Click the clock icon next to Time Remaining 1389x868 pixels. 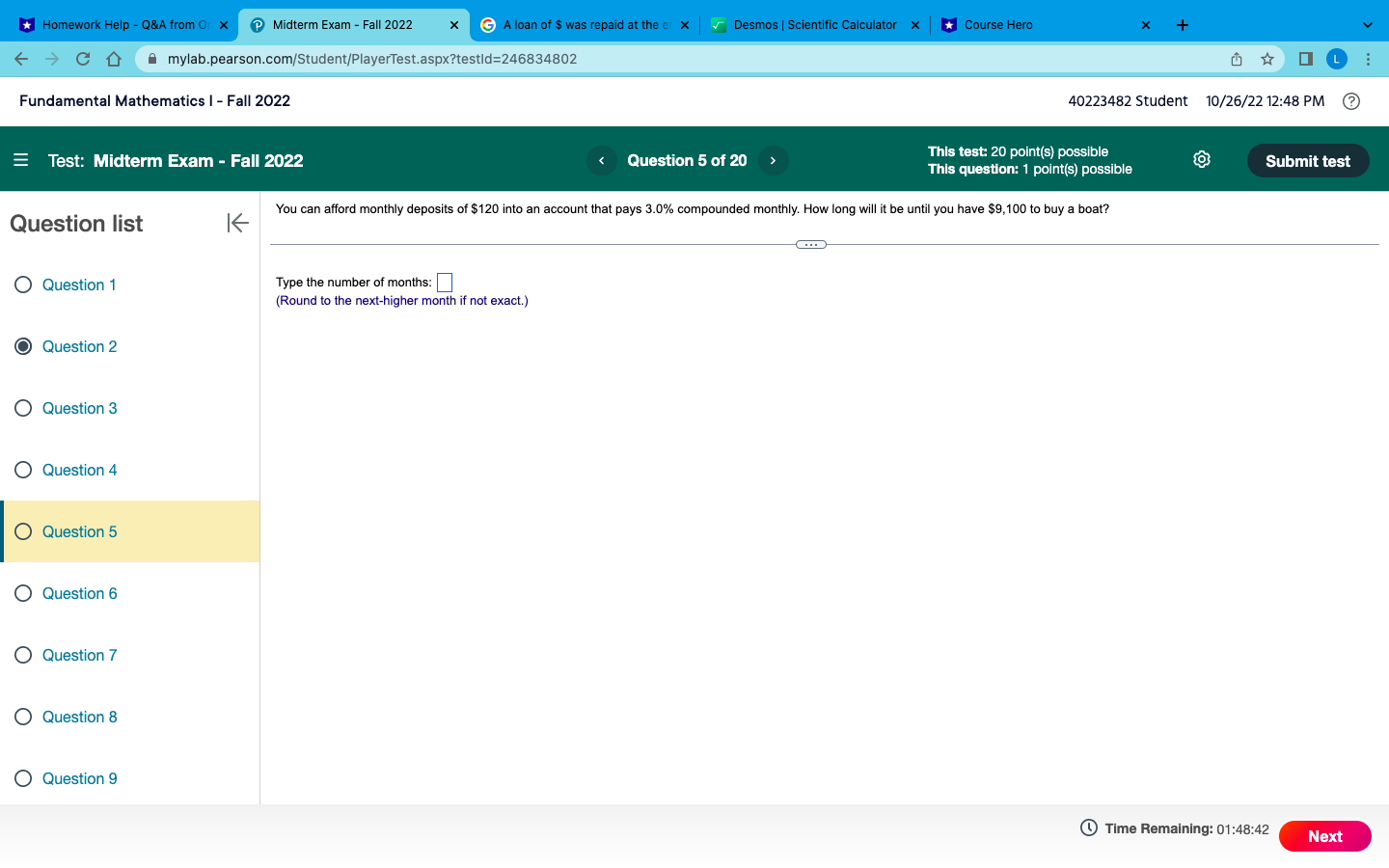pos(1088,827)
